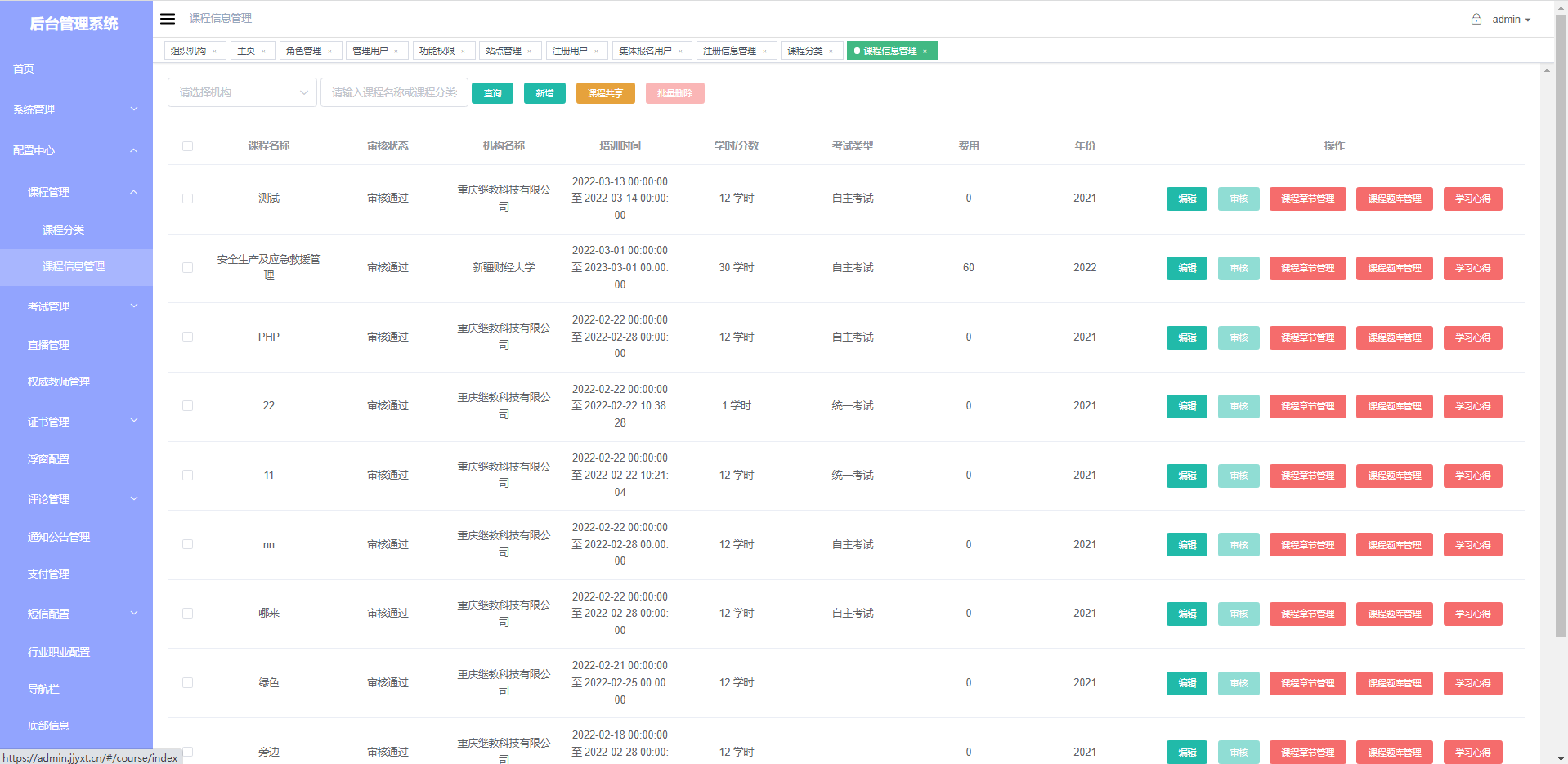Close the 集体报名用户 tab

pyautogui.click(x=681, y=51)
